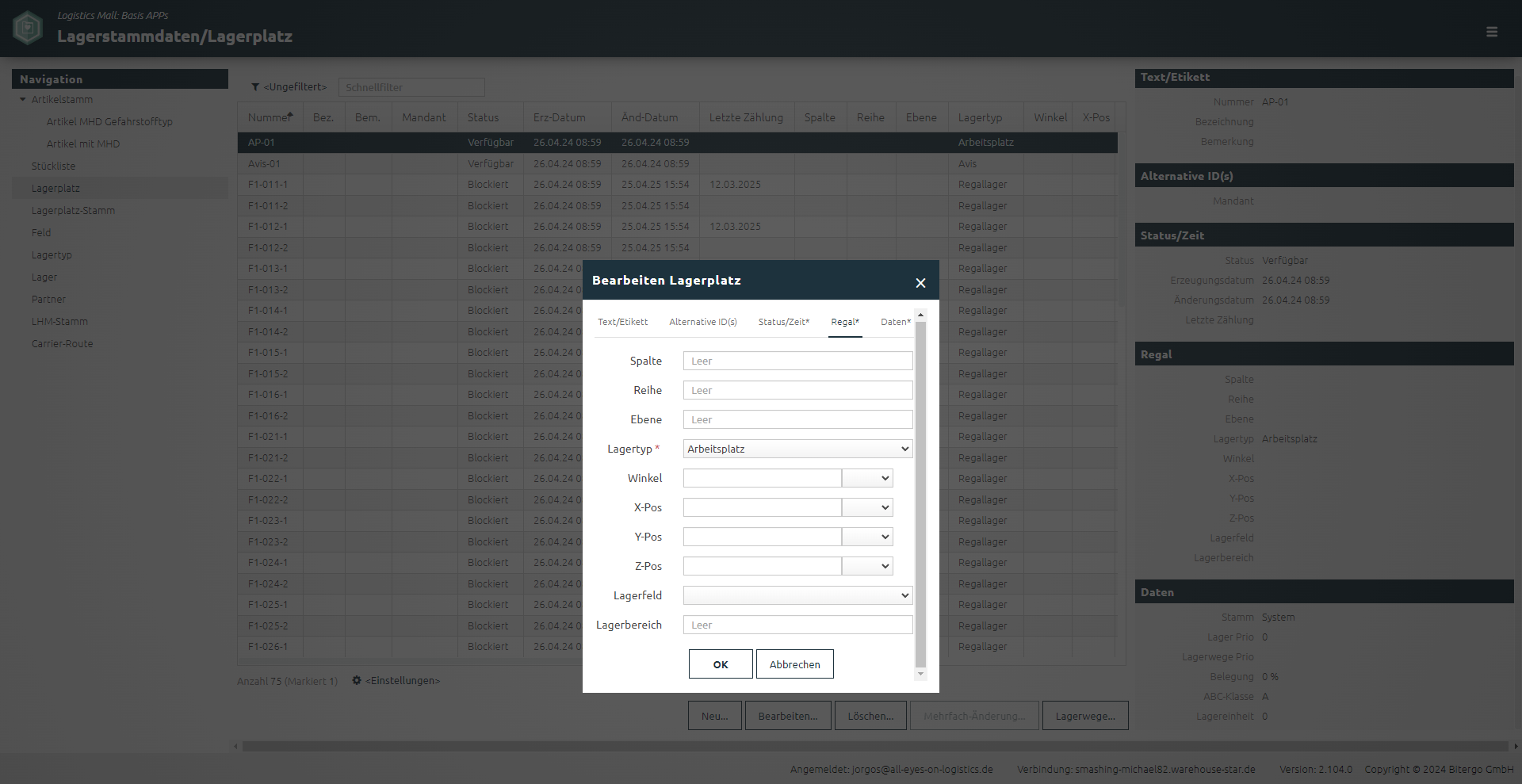Open the Lagertyp dropdown
The height and width of the screenshot is (784, 1522).
(797, 449)
